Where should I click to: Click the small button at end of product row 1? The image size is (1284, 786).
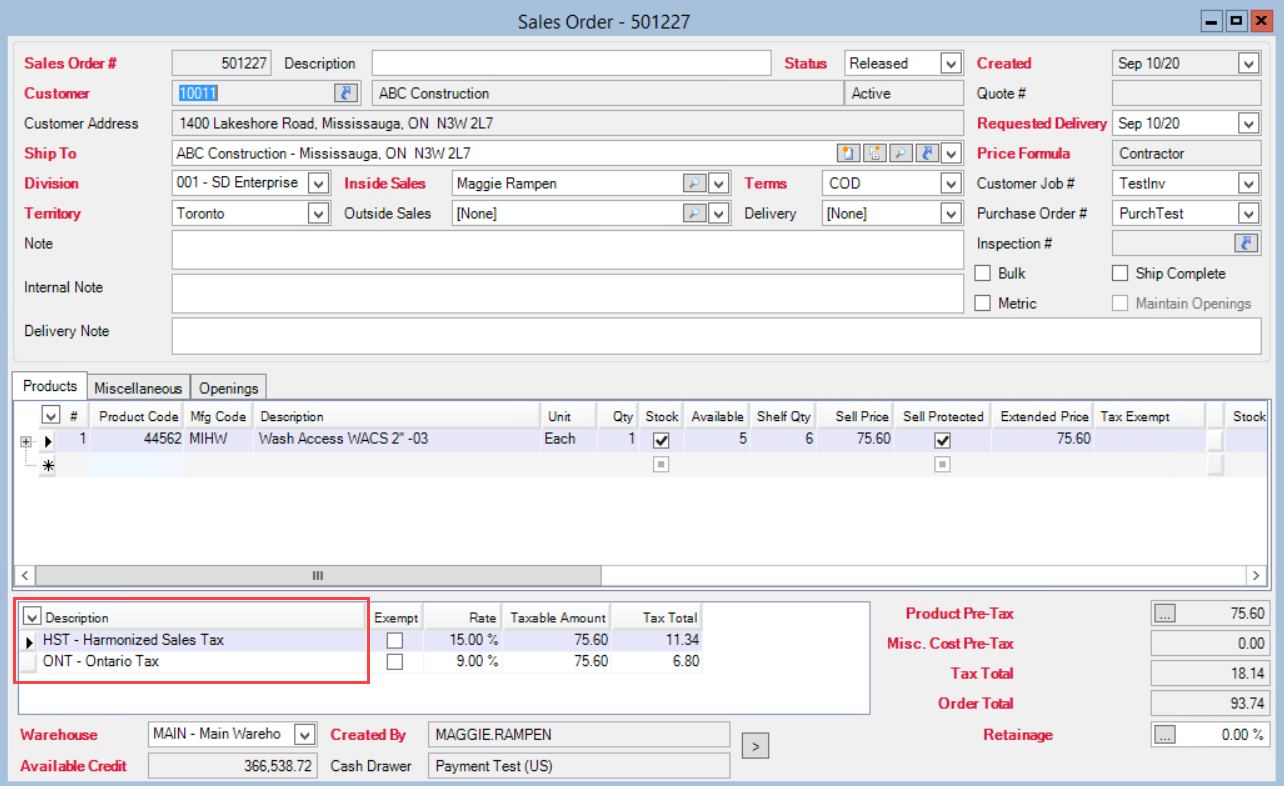1215,440
